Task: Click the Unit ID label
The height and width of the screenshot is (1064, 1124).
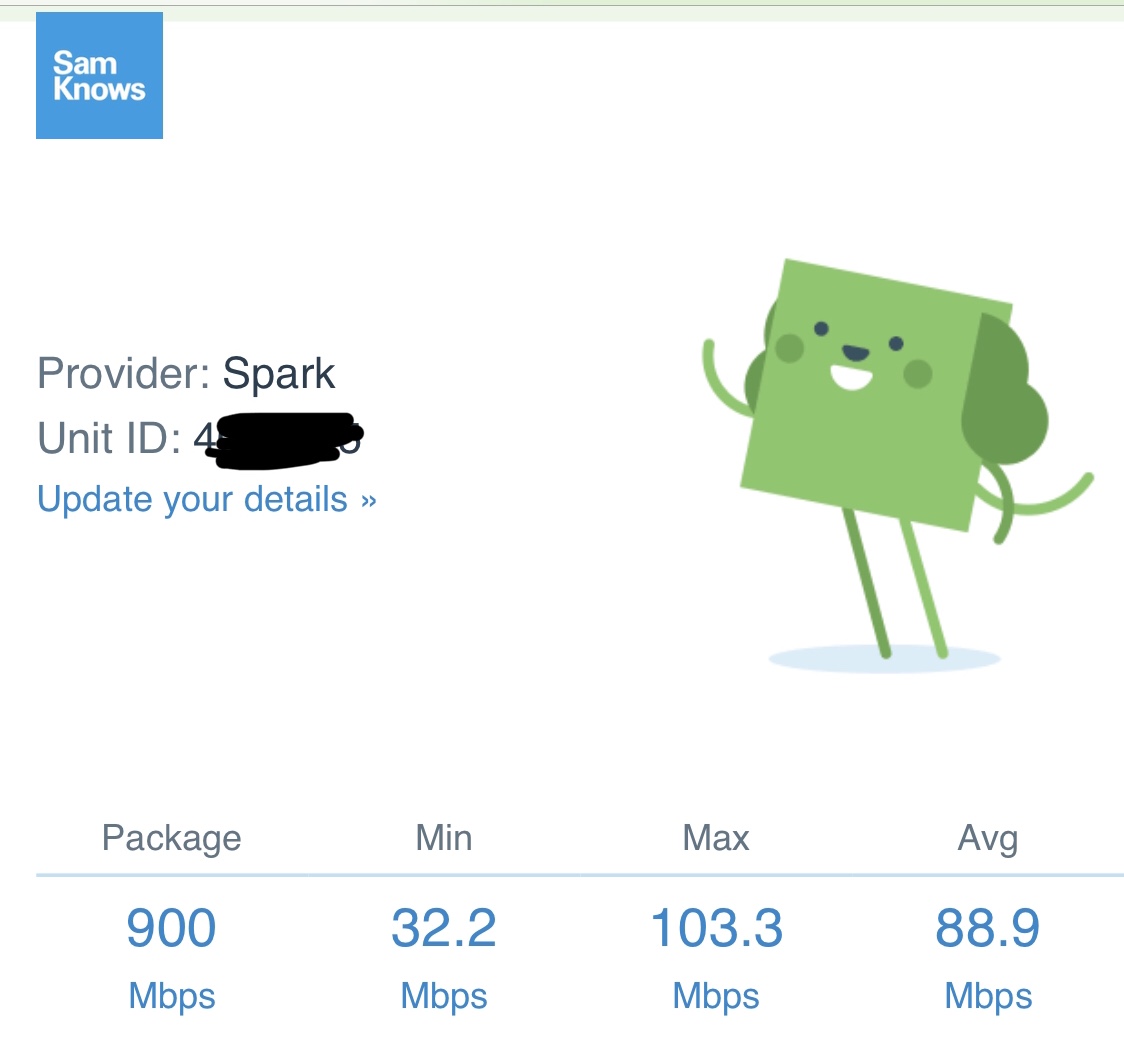Action: pos(109,437)
